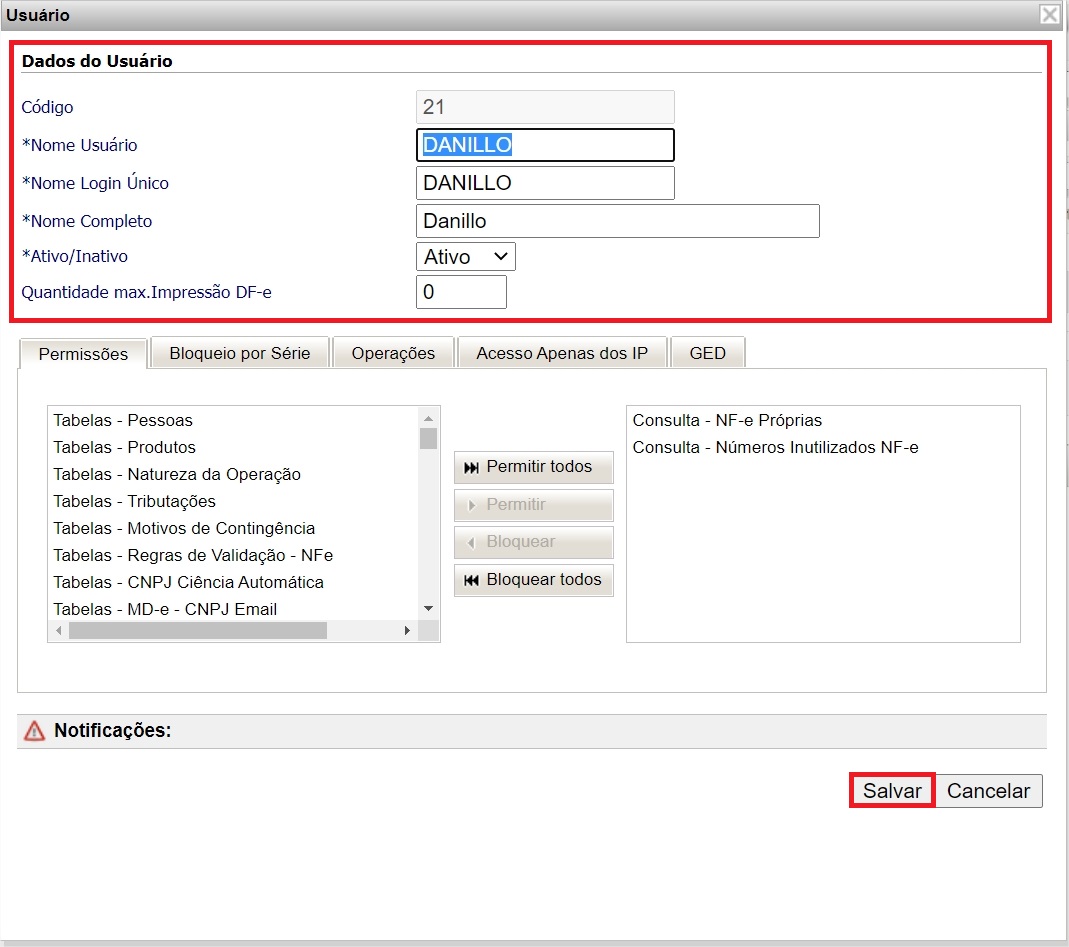Open the Bloqueio por Série tab

coord(240,353)
